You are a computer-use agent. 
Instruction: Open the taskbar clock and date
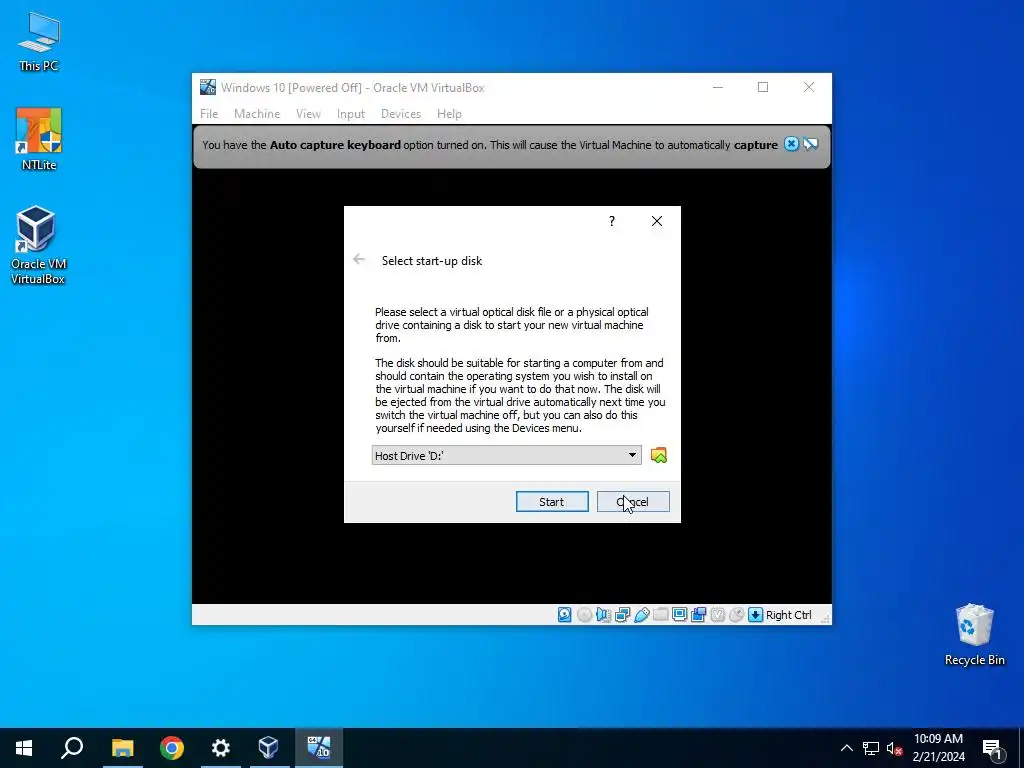(938, 748)
